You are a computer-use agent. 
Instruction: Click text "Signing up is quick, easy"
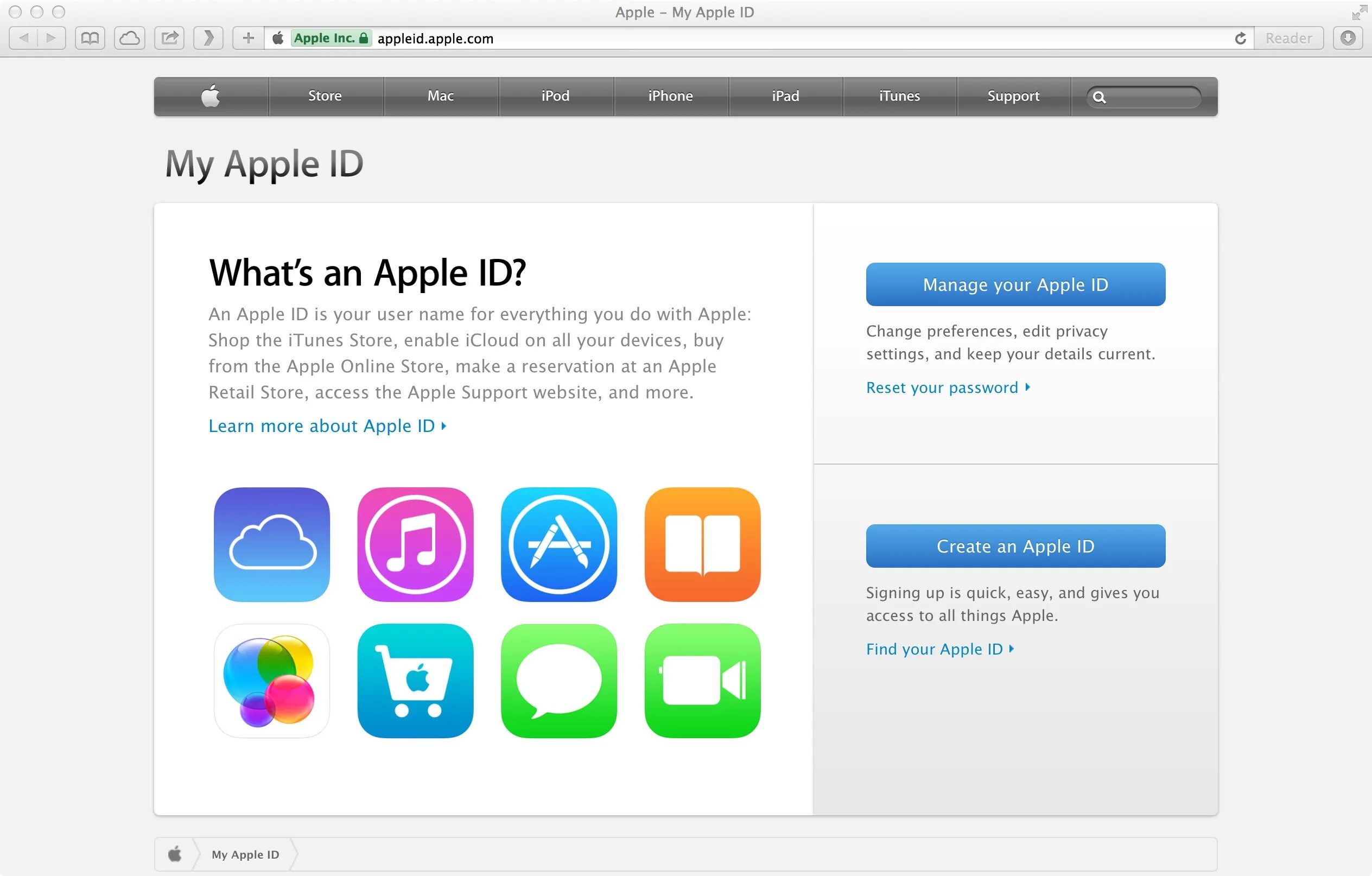(958, 593)
